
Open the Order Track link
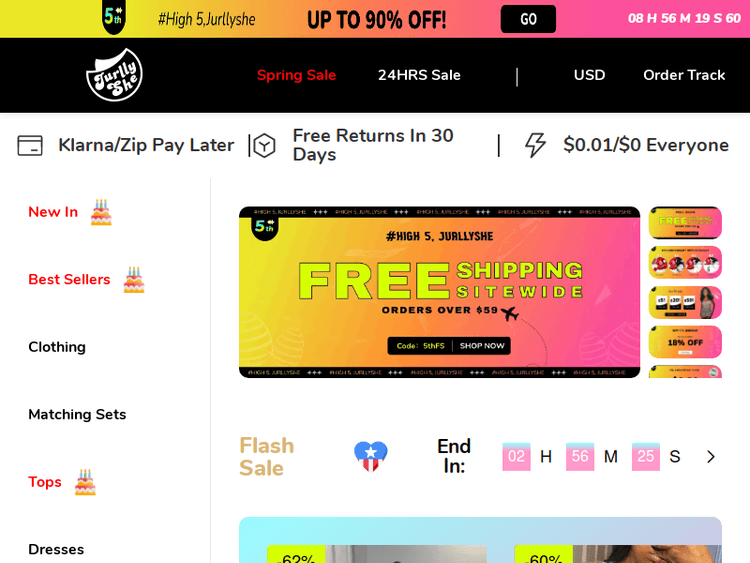pos(684,75)
